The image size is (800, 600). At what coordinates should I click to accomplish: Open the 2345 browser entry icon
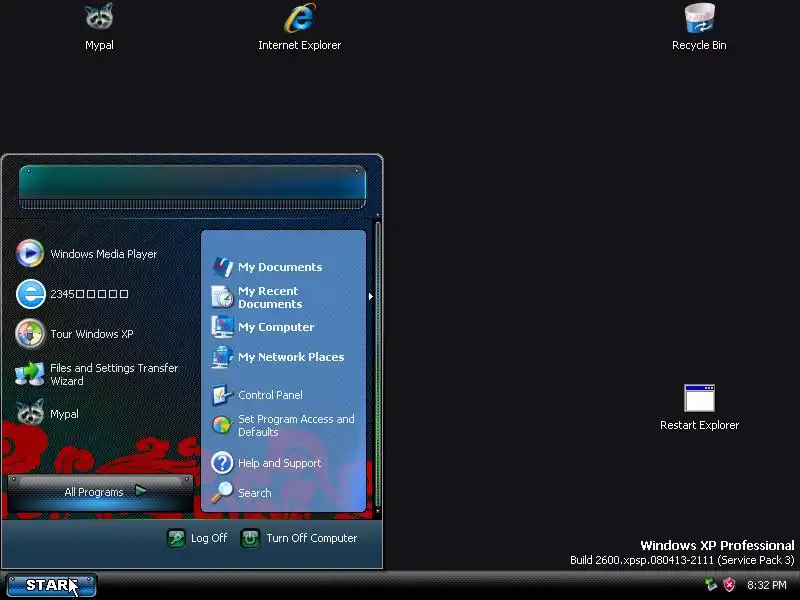click(x=30, y=294)
